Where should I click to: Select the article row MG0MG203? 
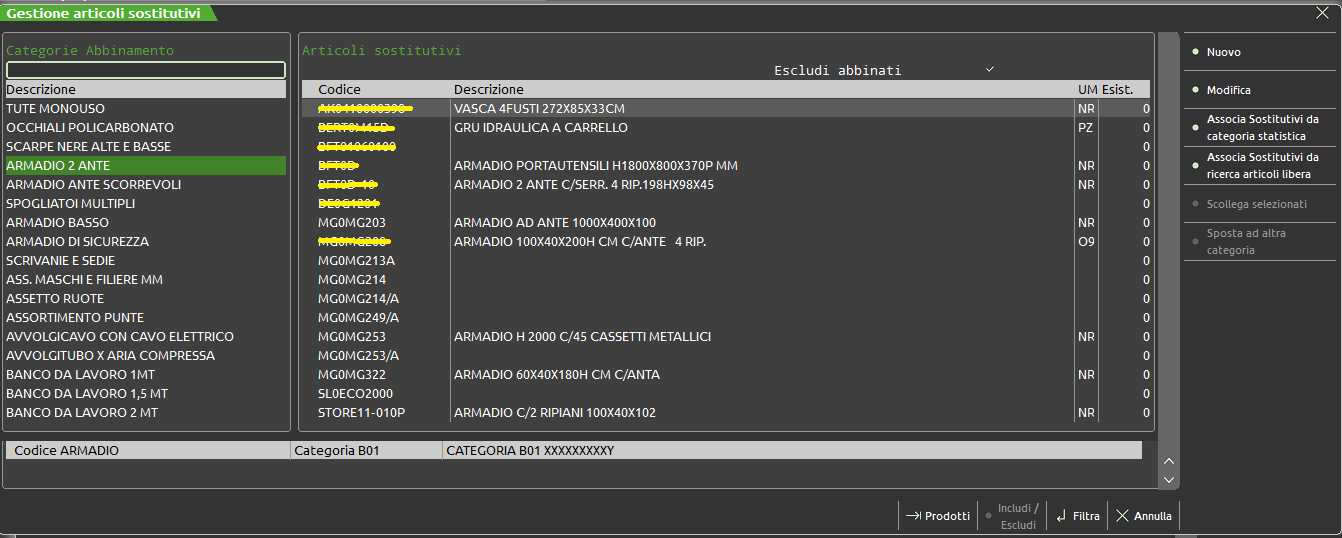(x=351, y=222)
